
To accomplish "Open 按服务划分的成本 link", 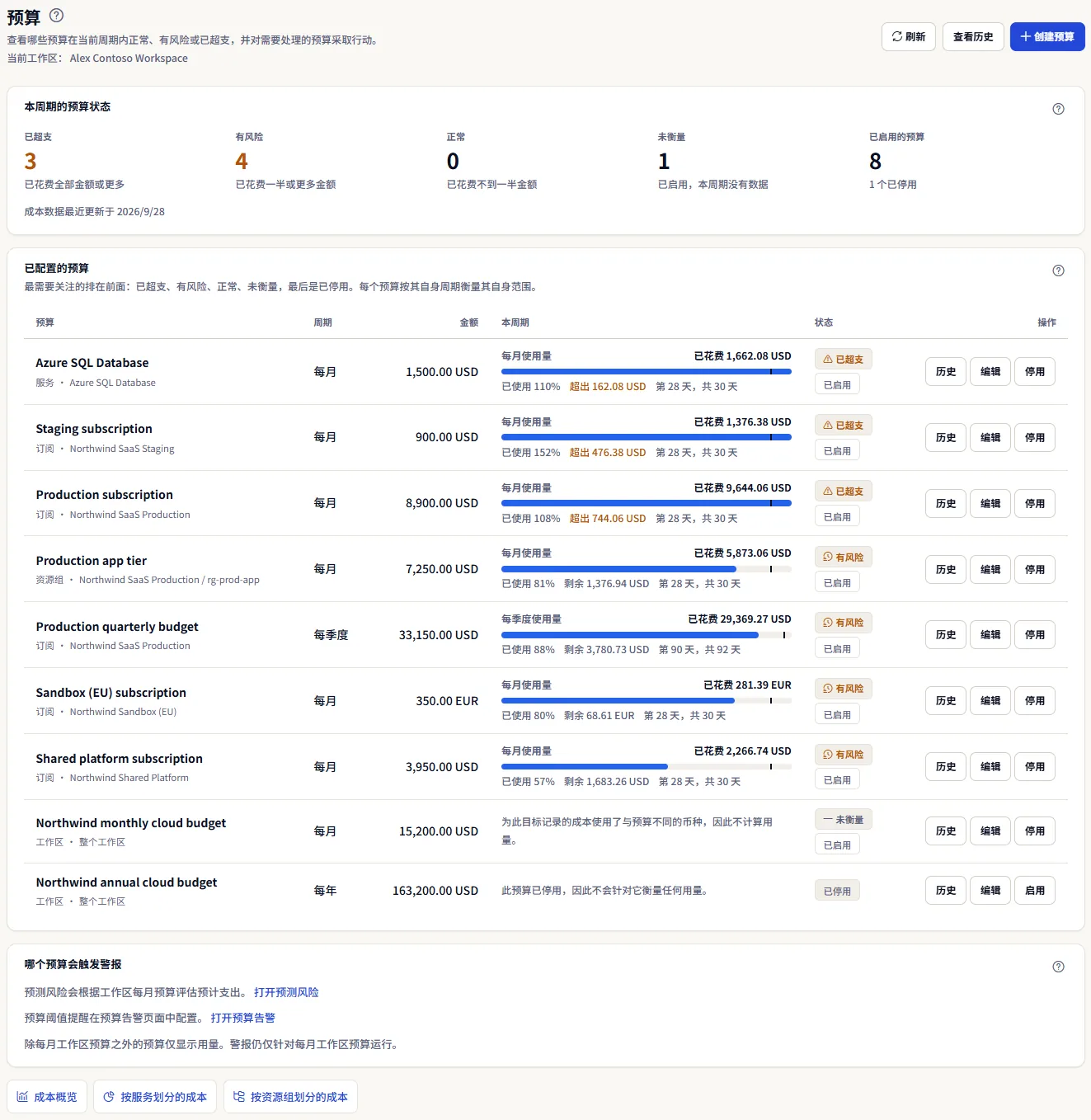I will [x=155, y=1097].
